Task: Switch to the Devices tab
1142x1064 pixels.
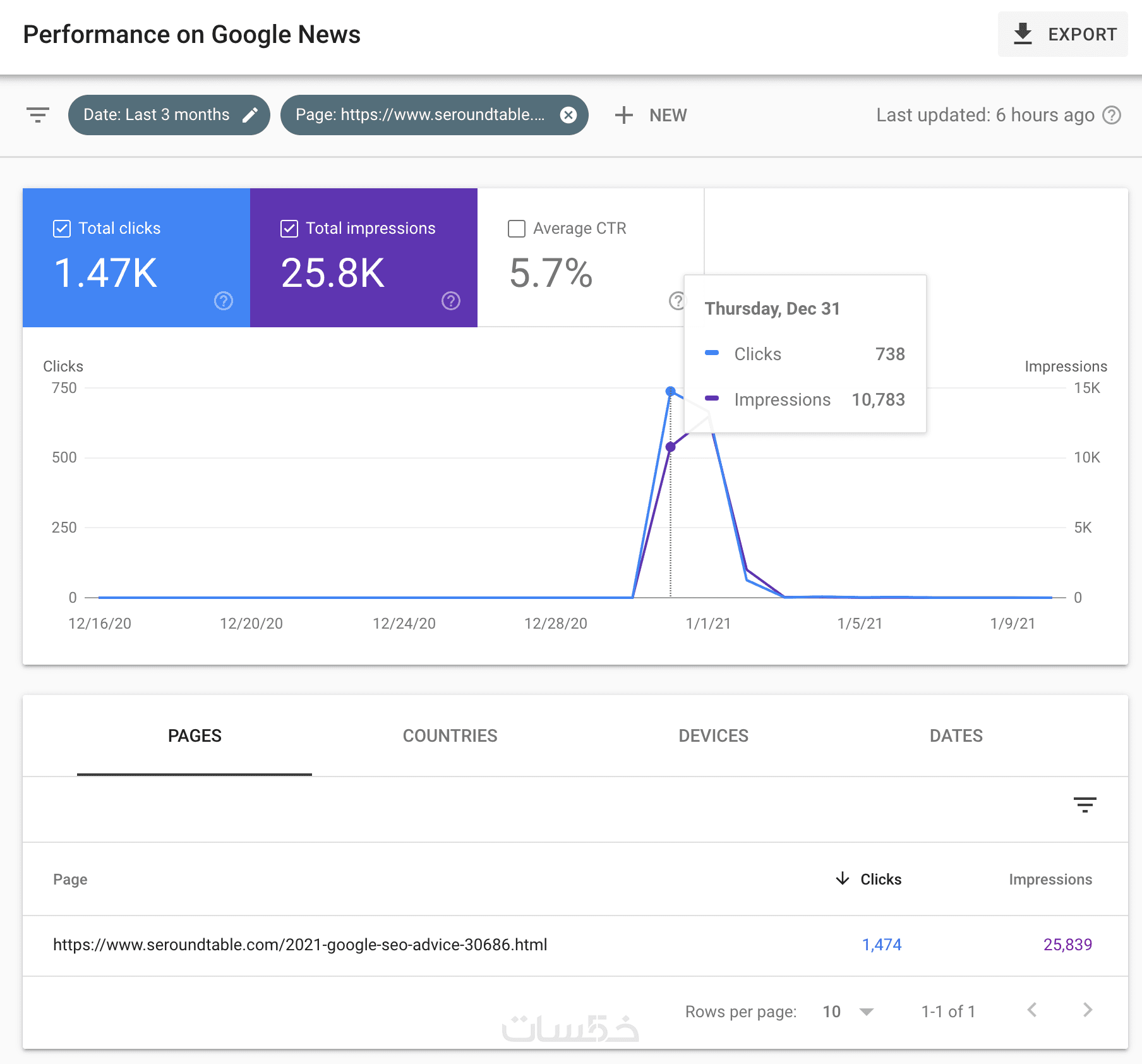Action: (713, 735)
